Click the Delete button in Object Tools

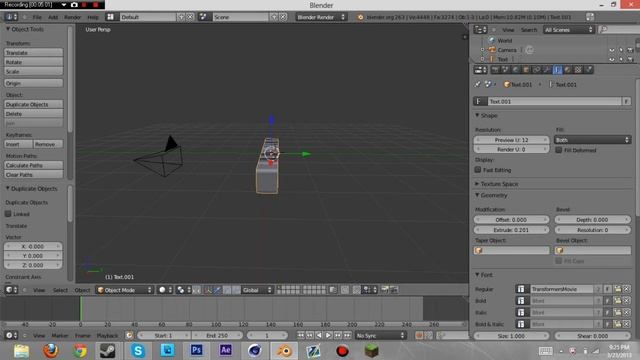coord(33,114)
